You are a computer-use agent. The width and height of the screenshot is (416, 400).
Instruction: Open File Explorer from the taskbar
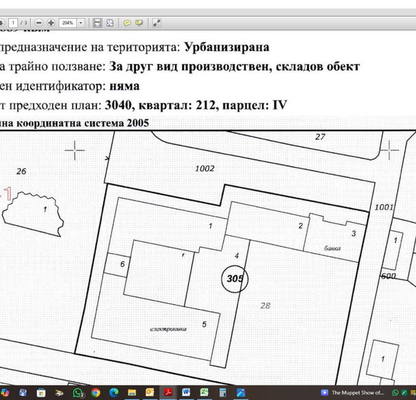132,393
